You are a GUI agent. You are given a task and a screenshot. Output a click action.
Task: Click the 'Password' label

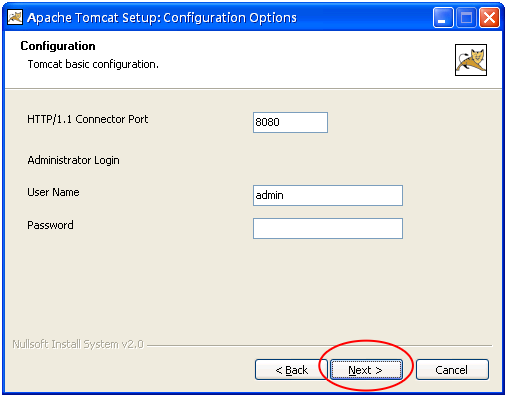tap(50, 225)
